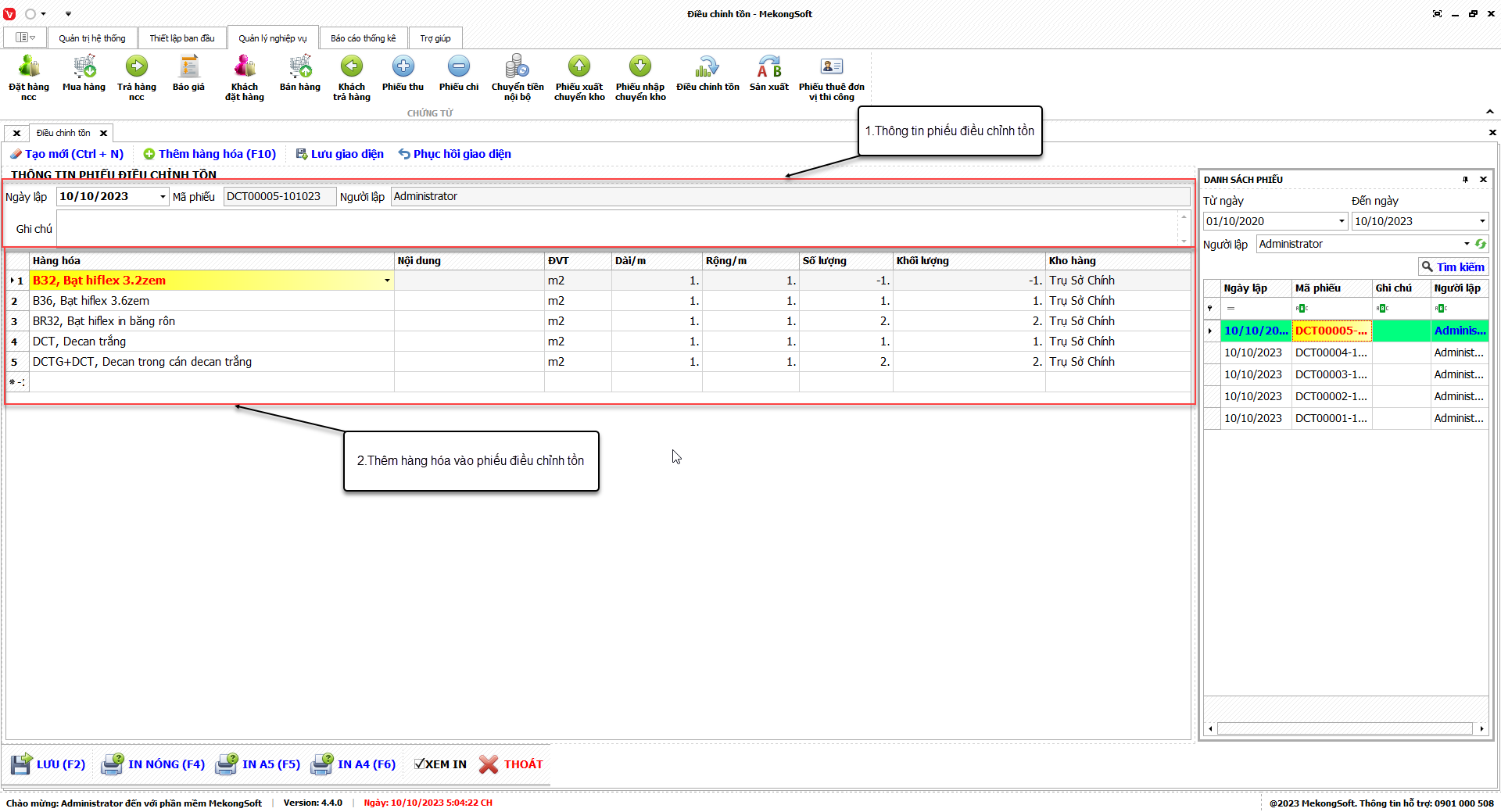The width and height of the screenshot is (1501, 812).
Task: Open Người lập filter dropdown in list panel
Action: pyautogui.click(x=1467, y=244)
